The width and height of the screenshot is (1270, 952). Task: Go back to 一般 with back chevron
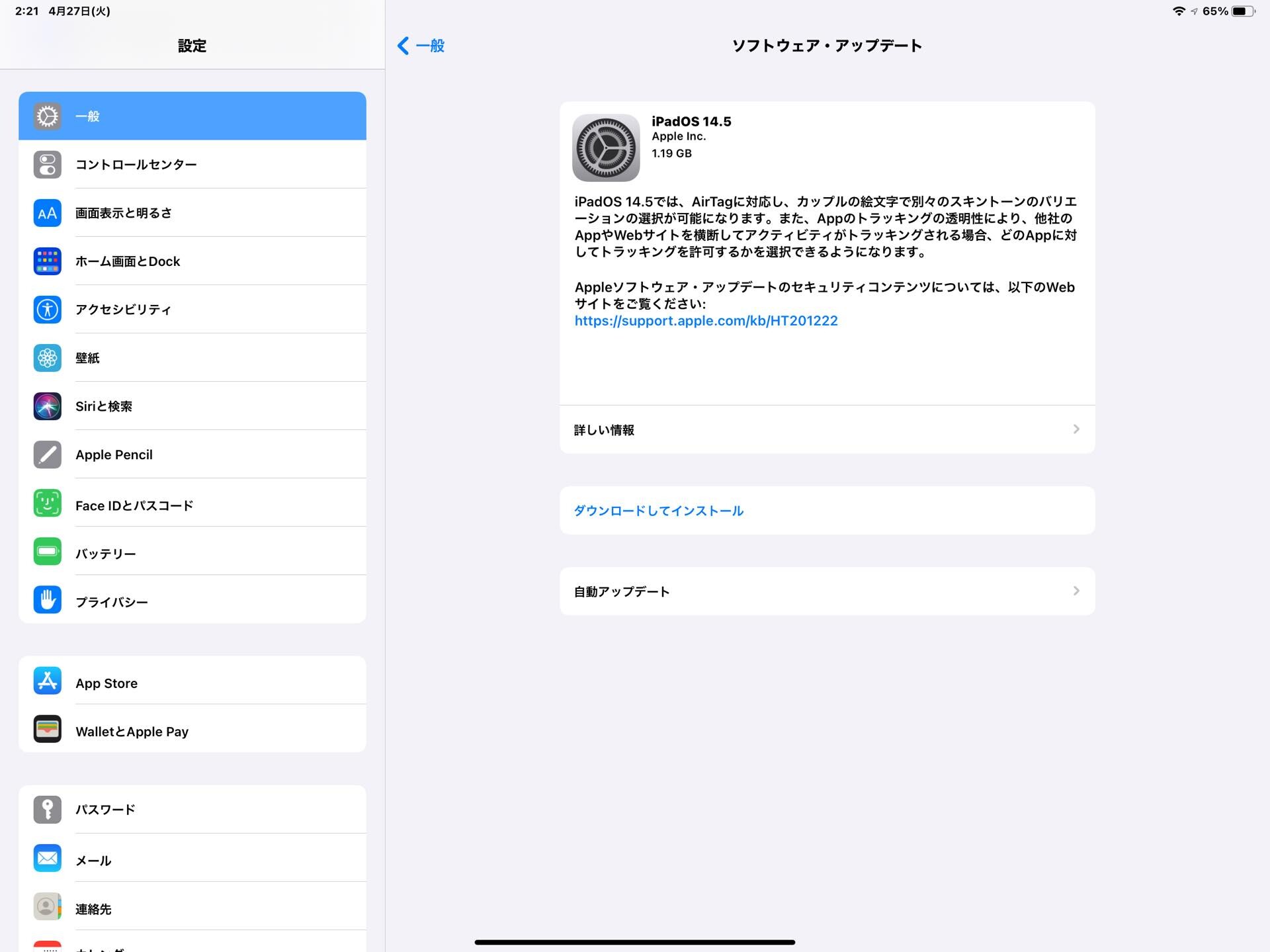coord(421,46)
